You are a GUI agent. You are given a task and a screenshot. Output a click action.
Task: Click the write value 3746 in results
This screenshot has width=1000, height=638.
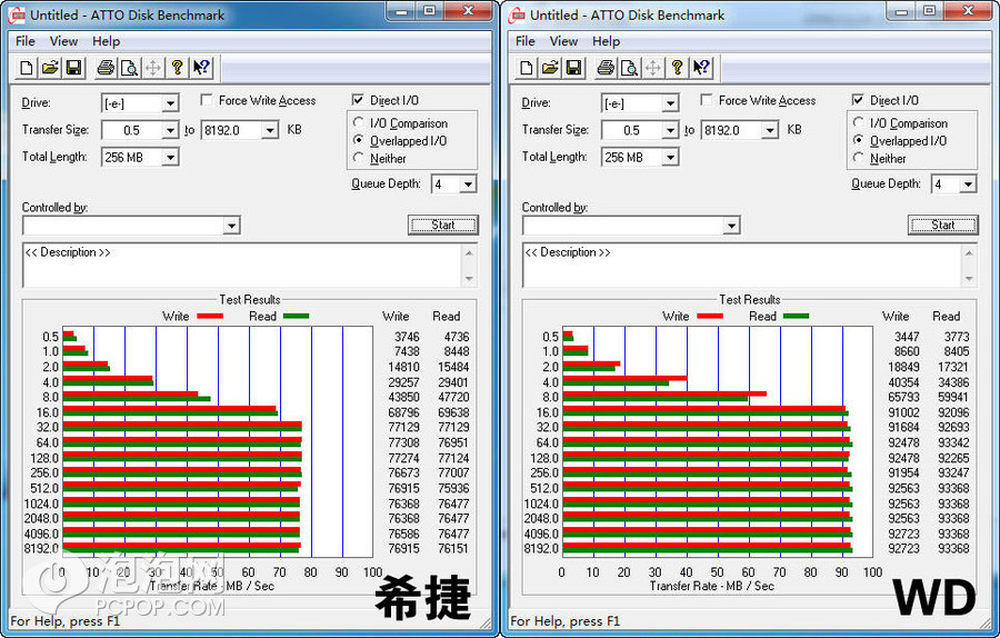tap(407, 337)
